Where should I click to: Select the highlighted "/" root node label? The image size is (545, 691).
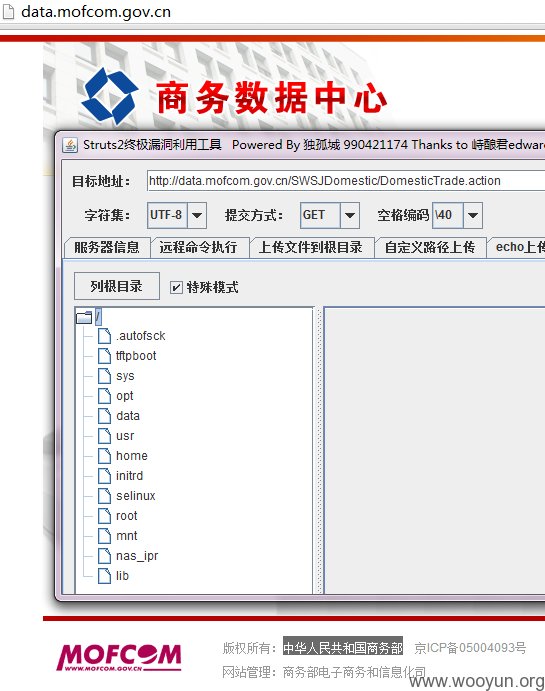pos(98,317)
